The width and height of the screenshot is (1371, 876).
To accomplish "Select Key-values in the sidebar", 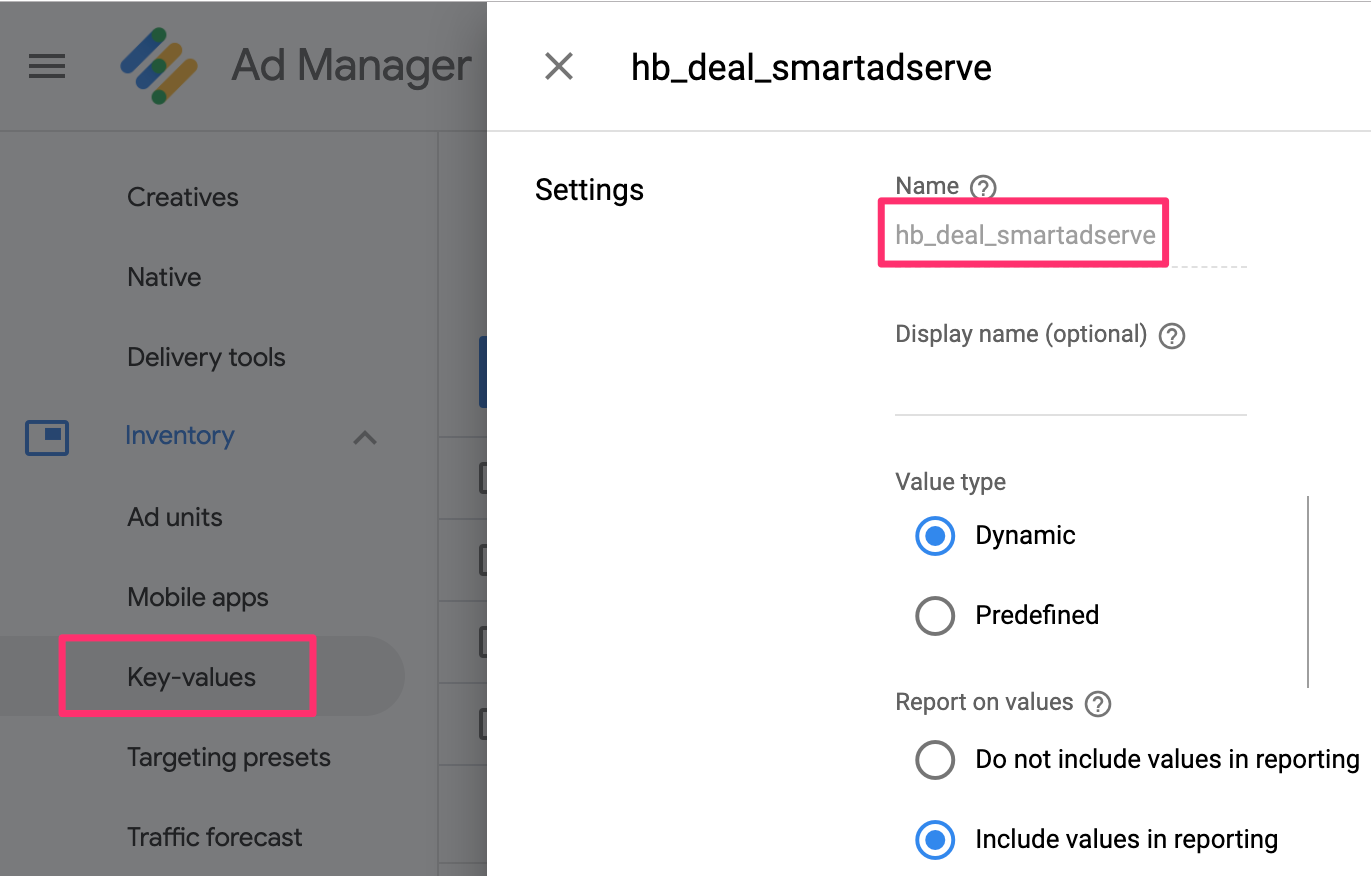I will [x=192, y=677].
